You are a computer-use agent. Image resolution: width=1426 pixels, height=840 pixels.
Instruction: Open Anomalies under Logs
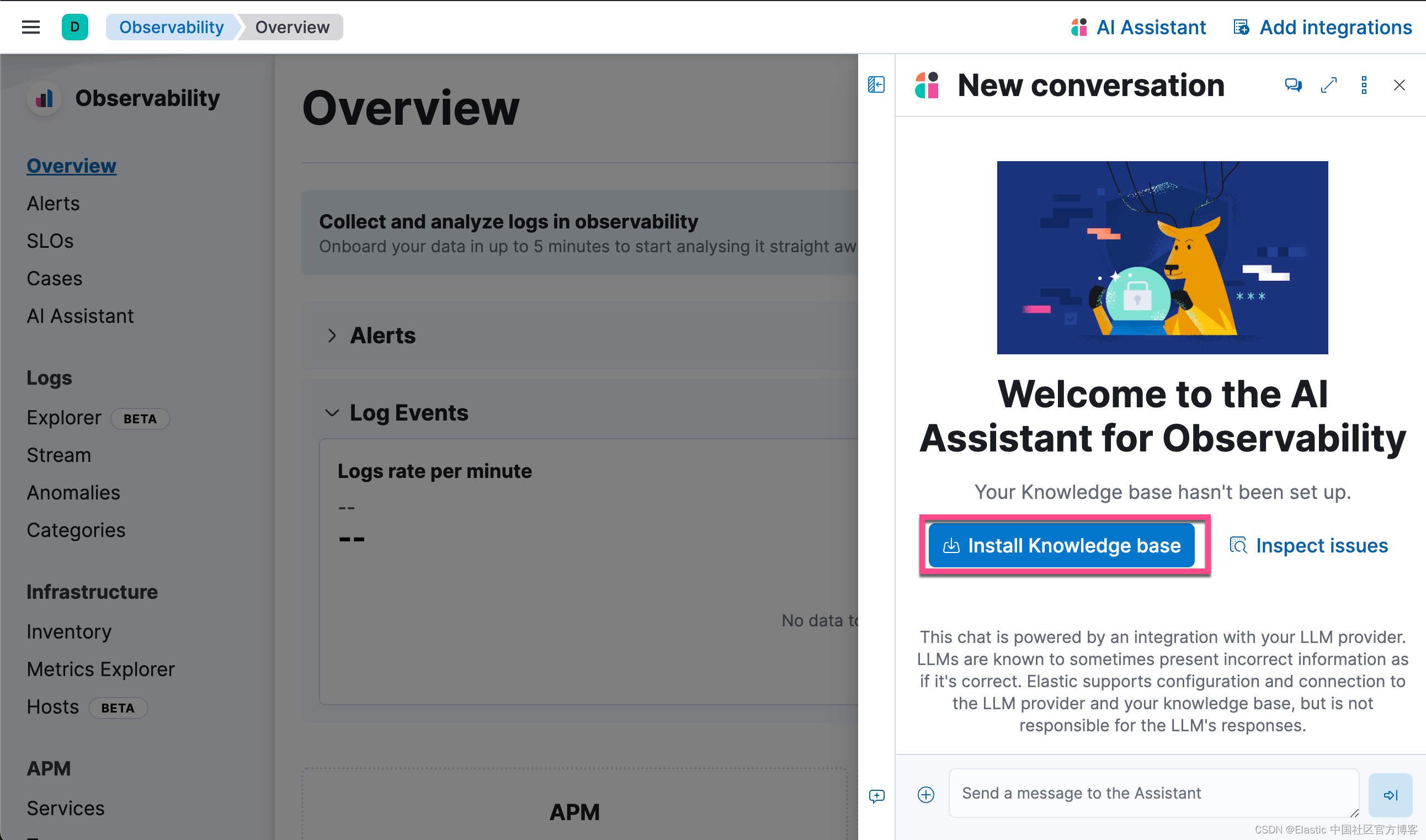pyautogui.click(x=73, y=492)
